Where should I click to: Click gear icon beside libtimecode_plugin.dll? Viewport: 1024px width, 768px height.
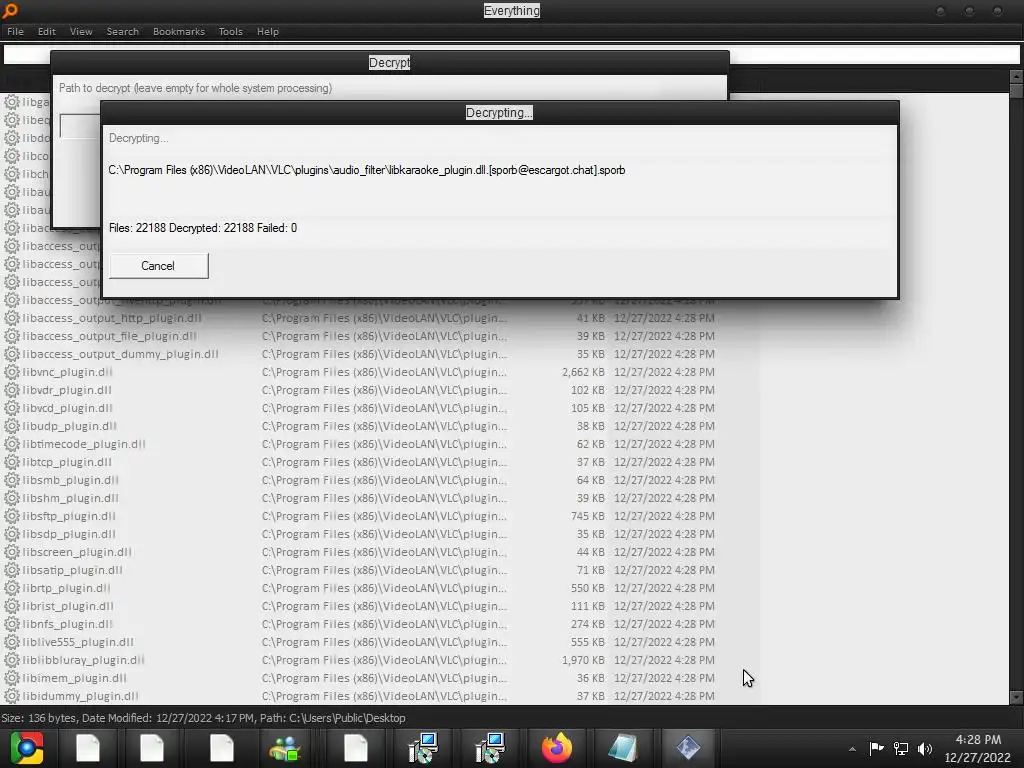point(12,444)
